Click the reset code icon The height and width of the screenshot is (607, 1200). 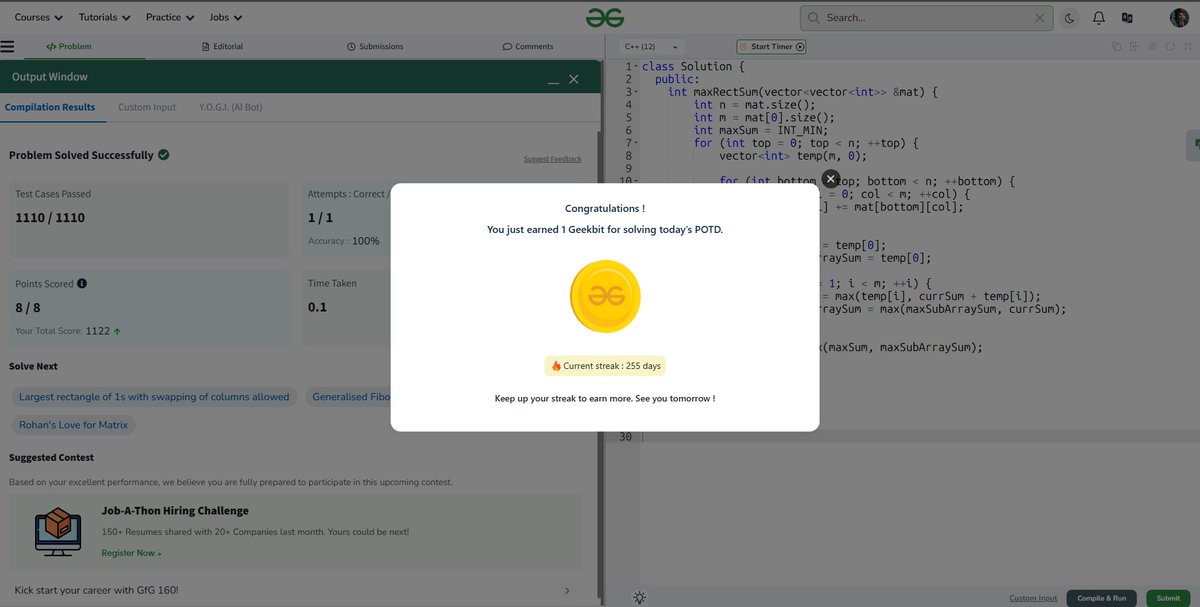tap(1170, 46)
